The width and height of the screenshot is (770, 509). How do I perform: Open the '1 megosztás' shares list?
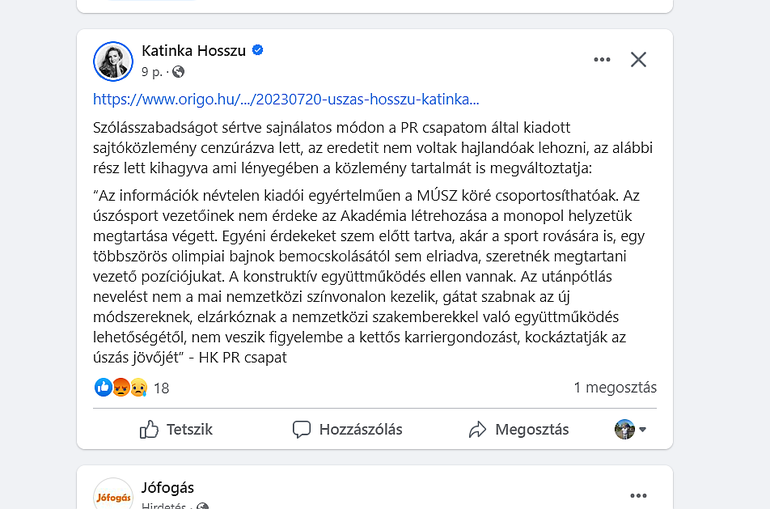coord(615,388)
